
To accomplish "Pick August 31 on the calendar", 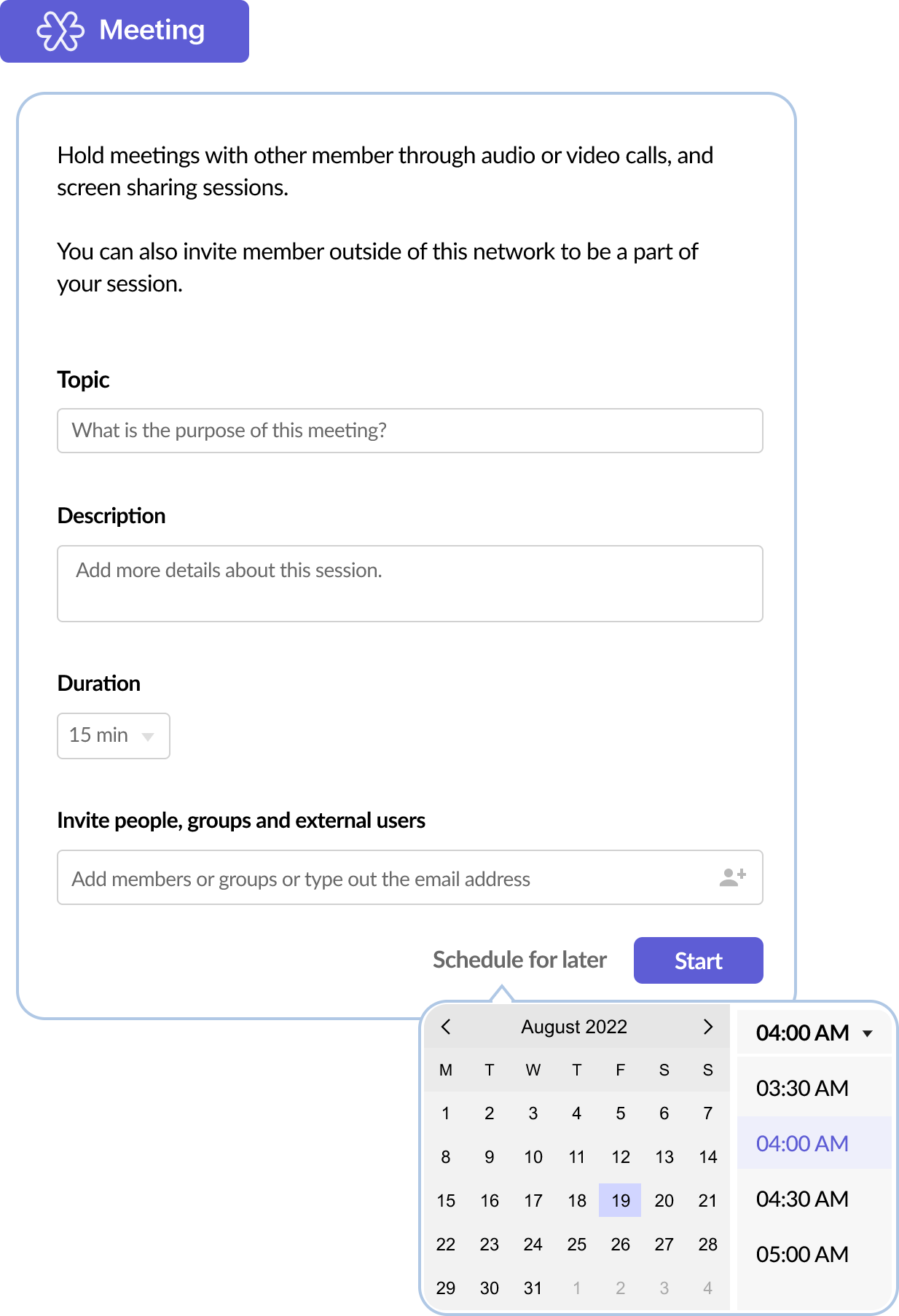I will click(533, 1288).
